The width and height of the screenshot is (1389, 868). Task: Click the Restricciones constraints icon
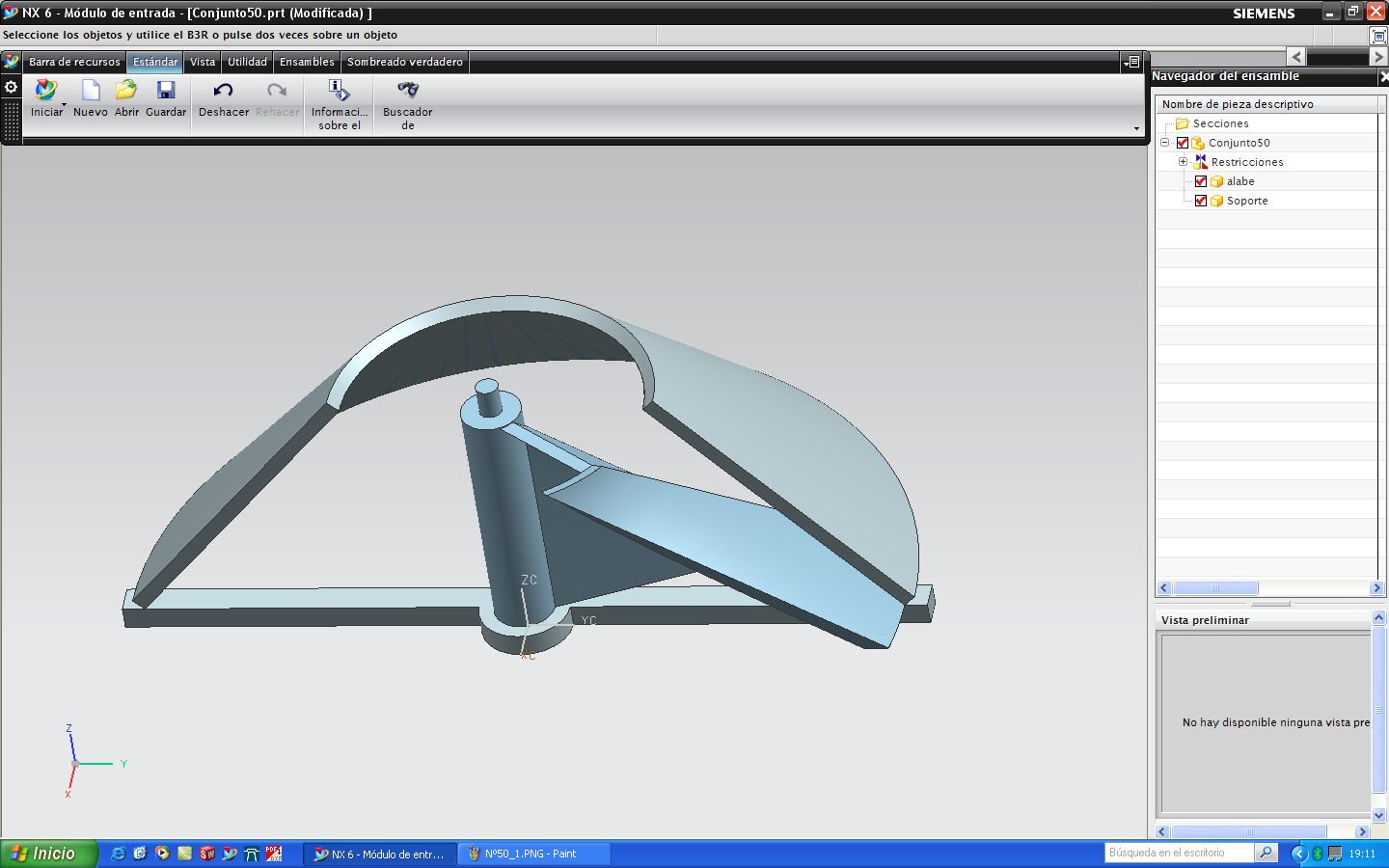[x=1200, y=162]
